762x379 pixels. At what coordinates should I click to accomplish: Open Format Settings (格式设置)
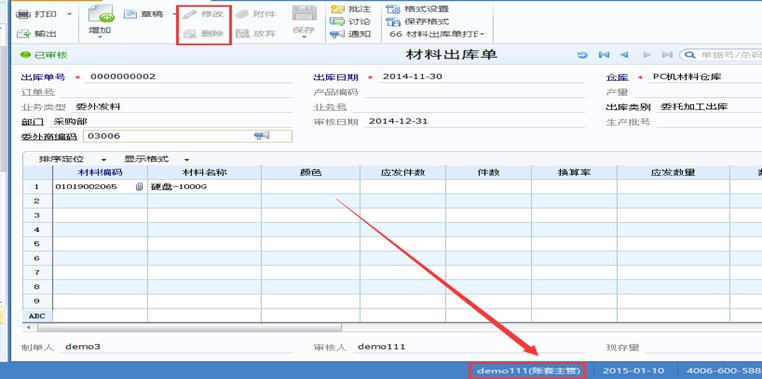click(x=418, y=9)
